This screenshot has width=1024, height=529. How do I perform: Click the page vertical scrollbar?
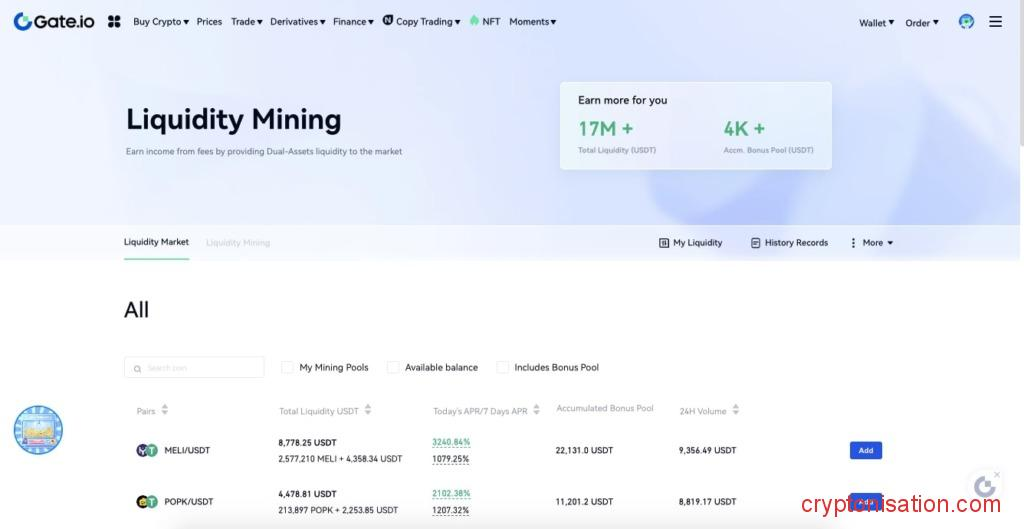(1021, 72)
